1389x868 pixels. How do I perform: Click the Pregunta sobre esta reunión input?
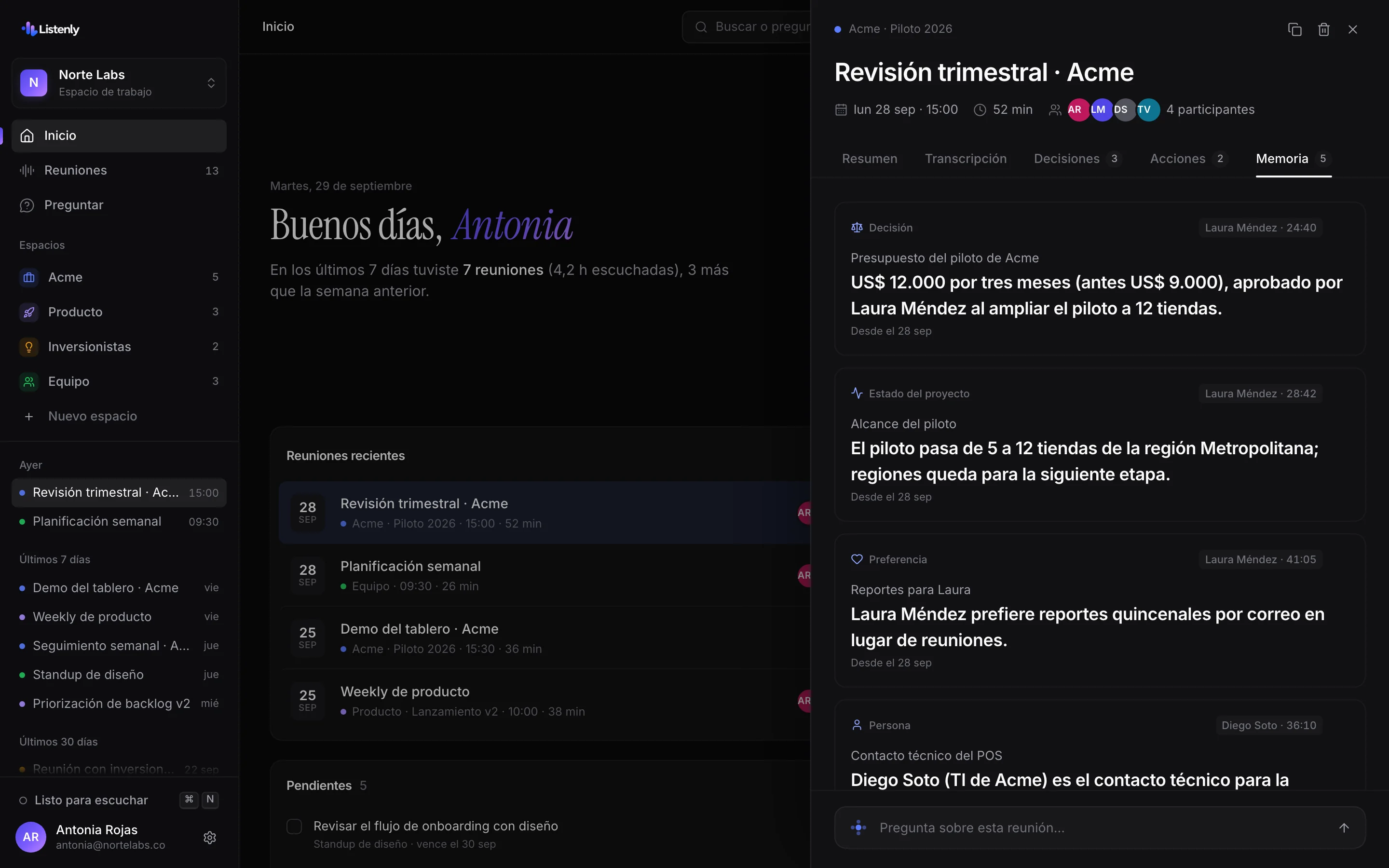[x=1100, y=828]
